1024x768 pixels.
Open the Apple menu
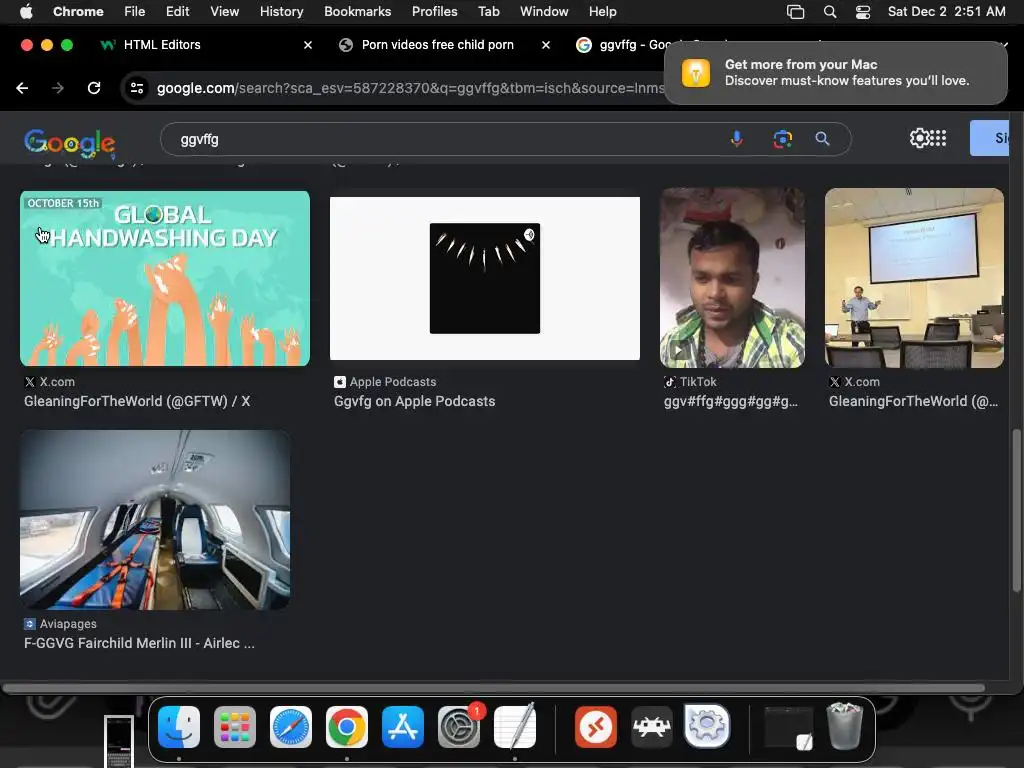pos(26,11)
